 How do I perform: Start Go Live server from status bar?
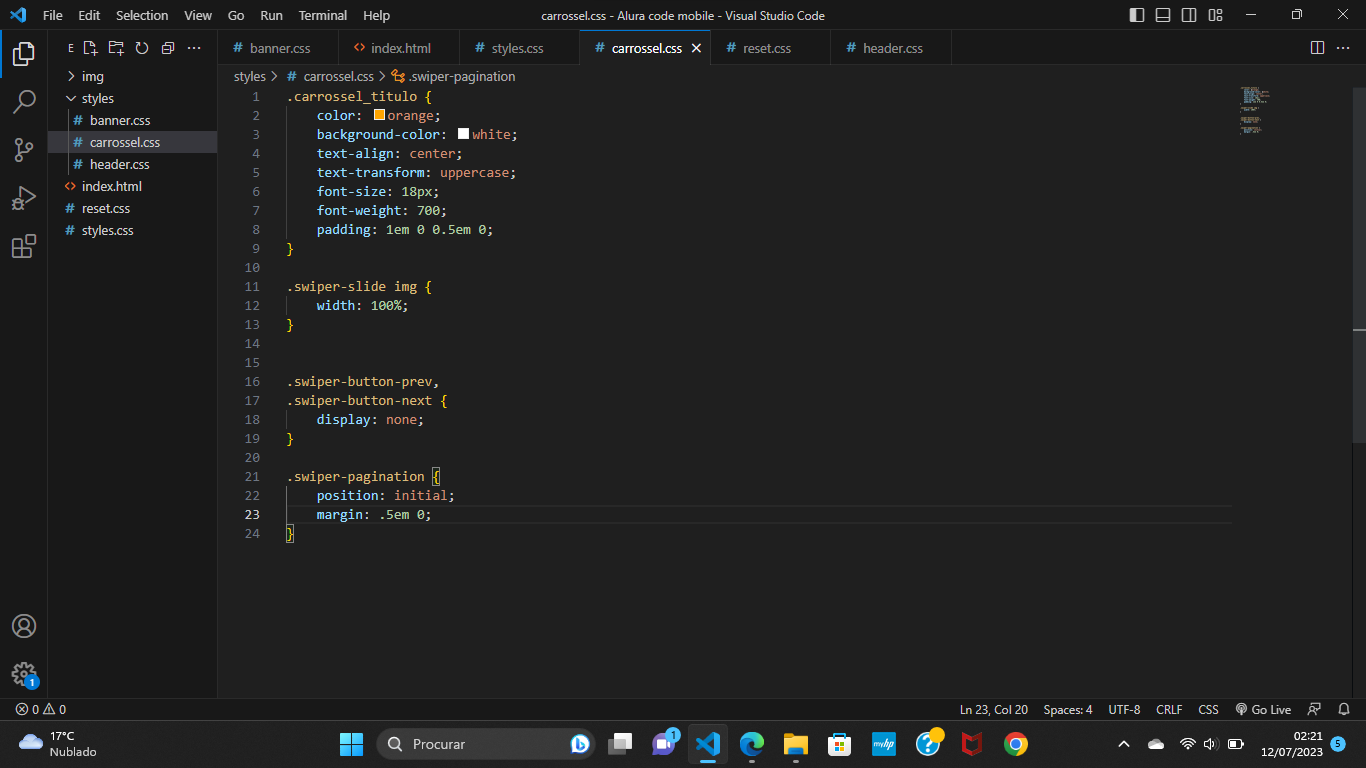(1263, 709)
